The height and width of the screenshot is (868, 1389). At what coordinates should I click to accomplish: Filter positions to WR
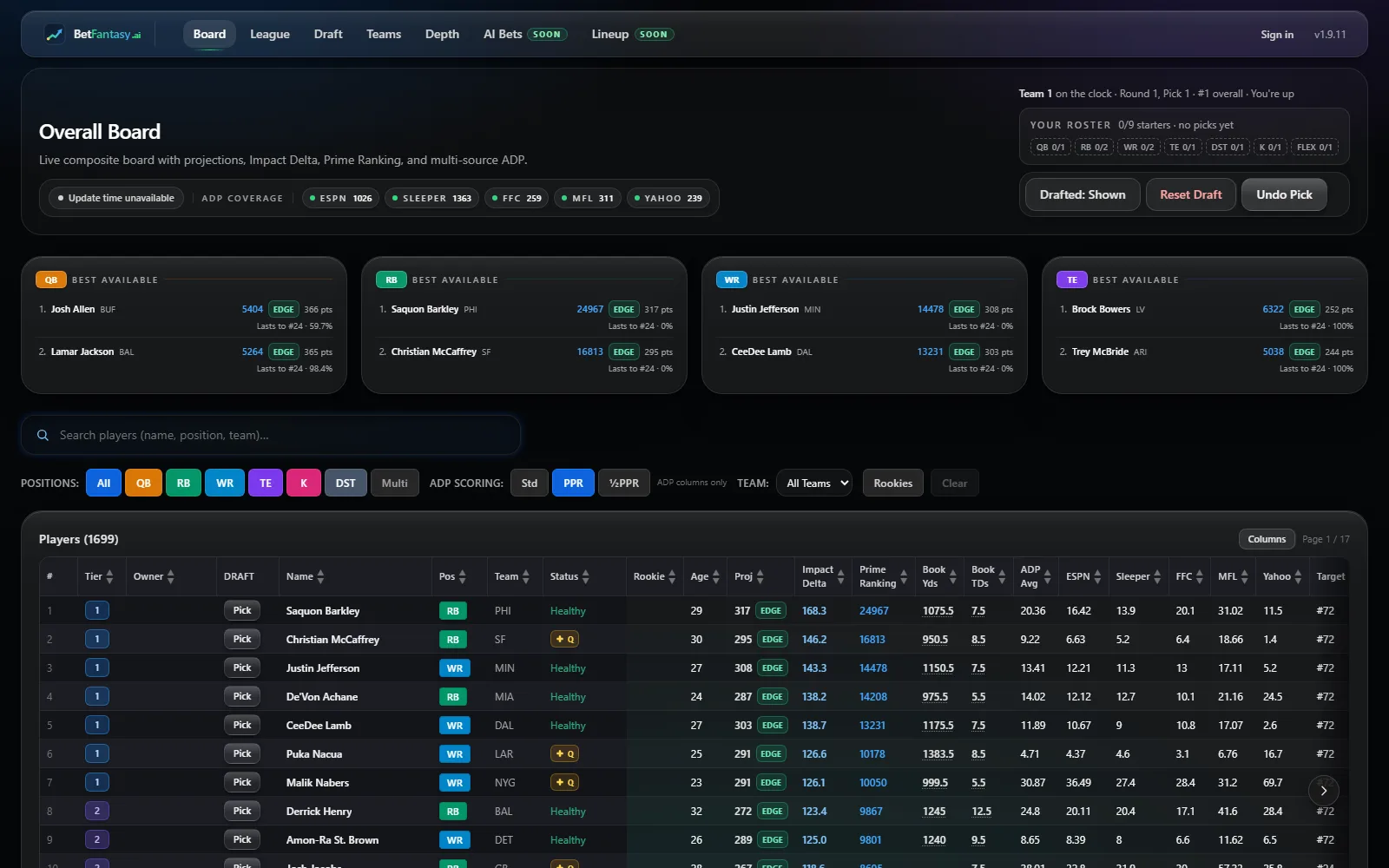225,483
